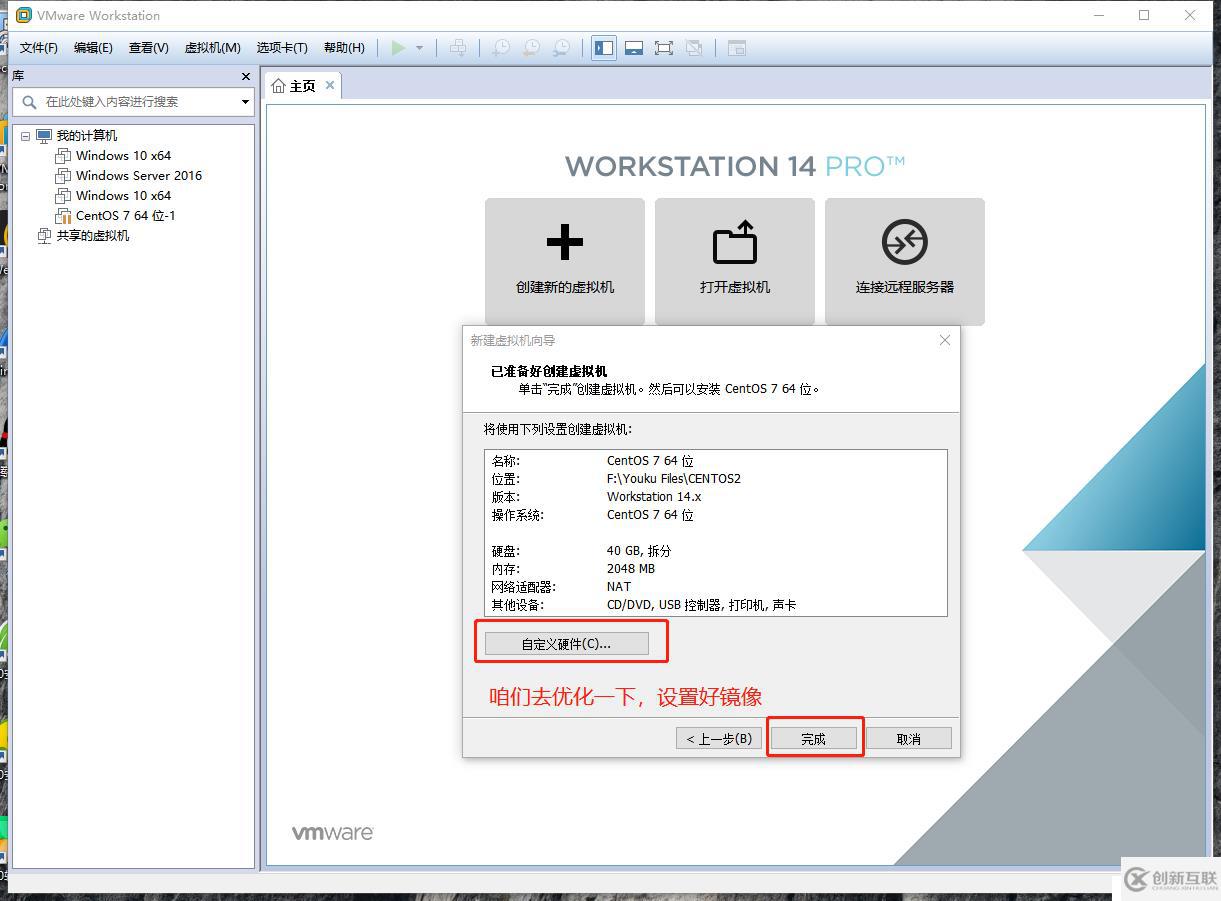This screenshot has height=901, width=1221.
Task: Click 自定义硬件(C)... button
Action: click(566, 644)
